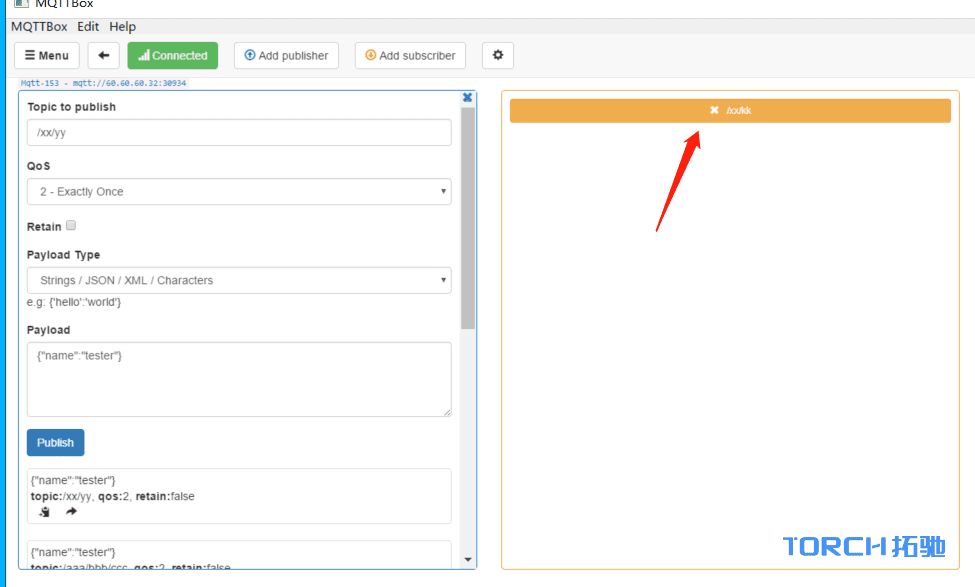The height and width of the screenshot is (587, 975).
Task: Unsubscribe via the orange topic bar
Action: tap(730, 111)
